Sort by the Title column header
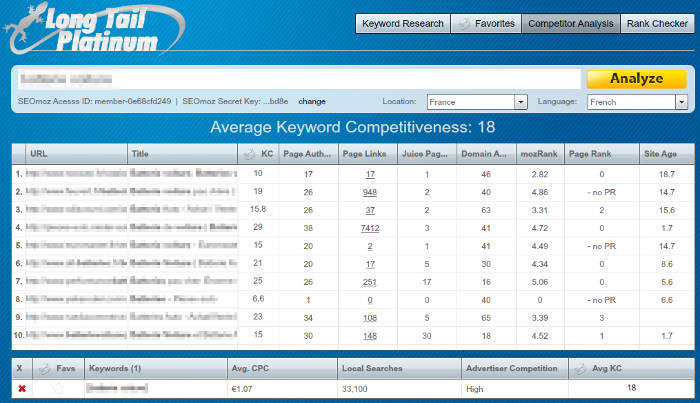Screen dimensions: 700x403 pyautogui.click(x=182, y=154)
